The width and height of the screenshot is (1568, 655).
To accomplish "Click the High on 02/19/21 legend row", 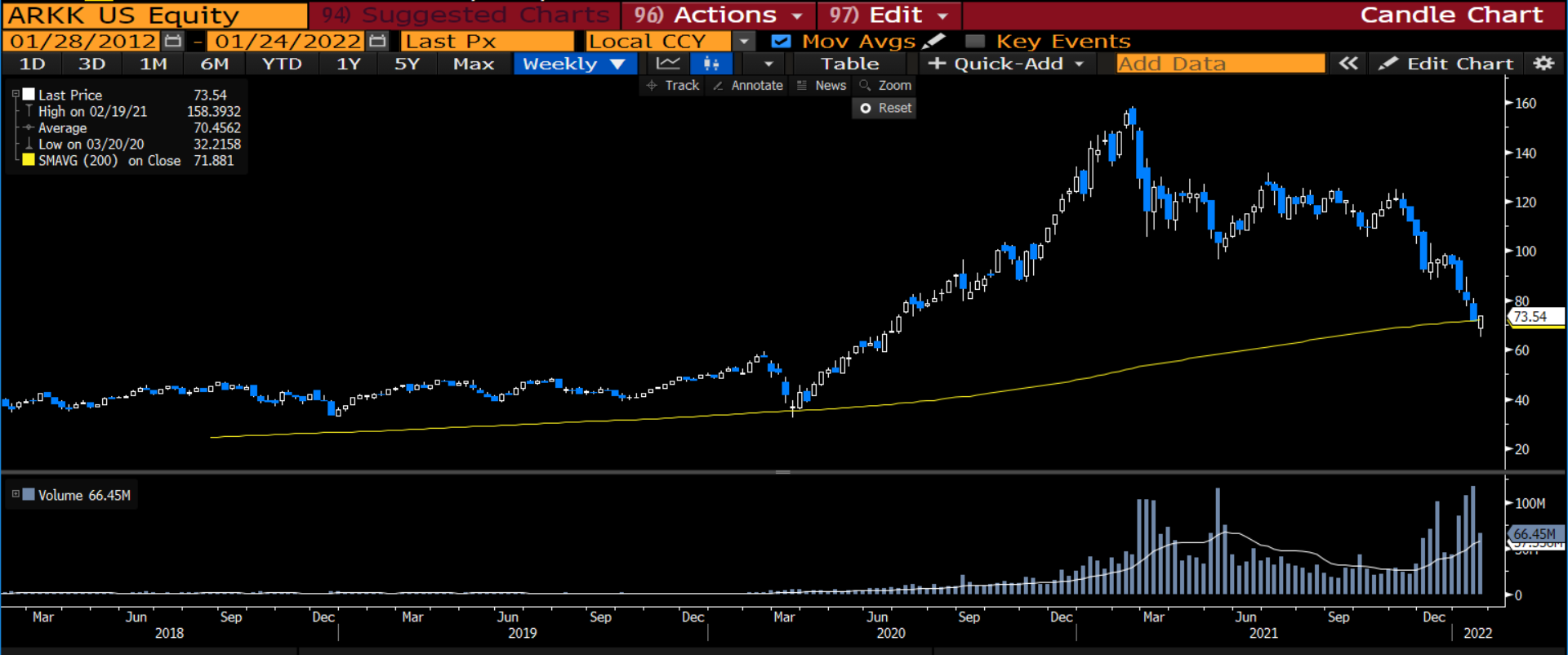I will click(133, 111).
